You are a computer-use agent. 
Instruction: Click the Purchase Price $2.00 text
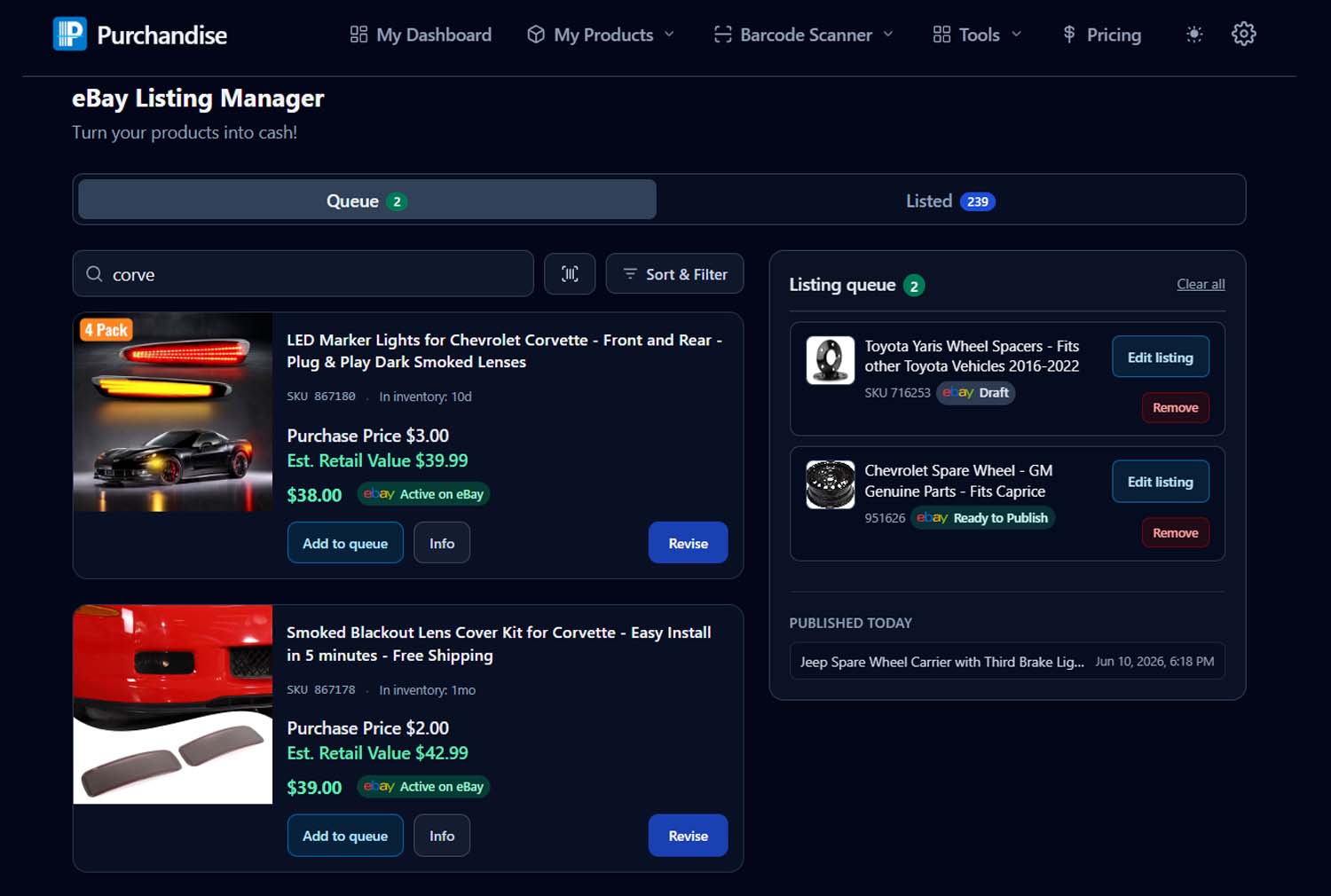tap(367, 727)
